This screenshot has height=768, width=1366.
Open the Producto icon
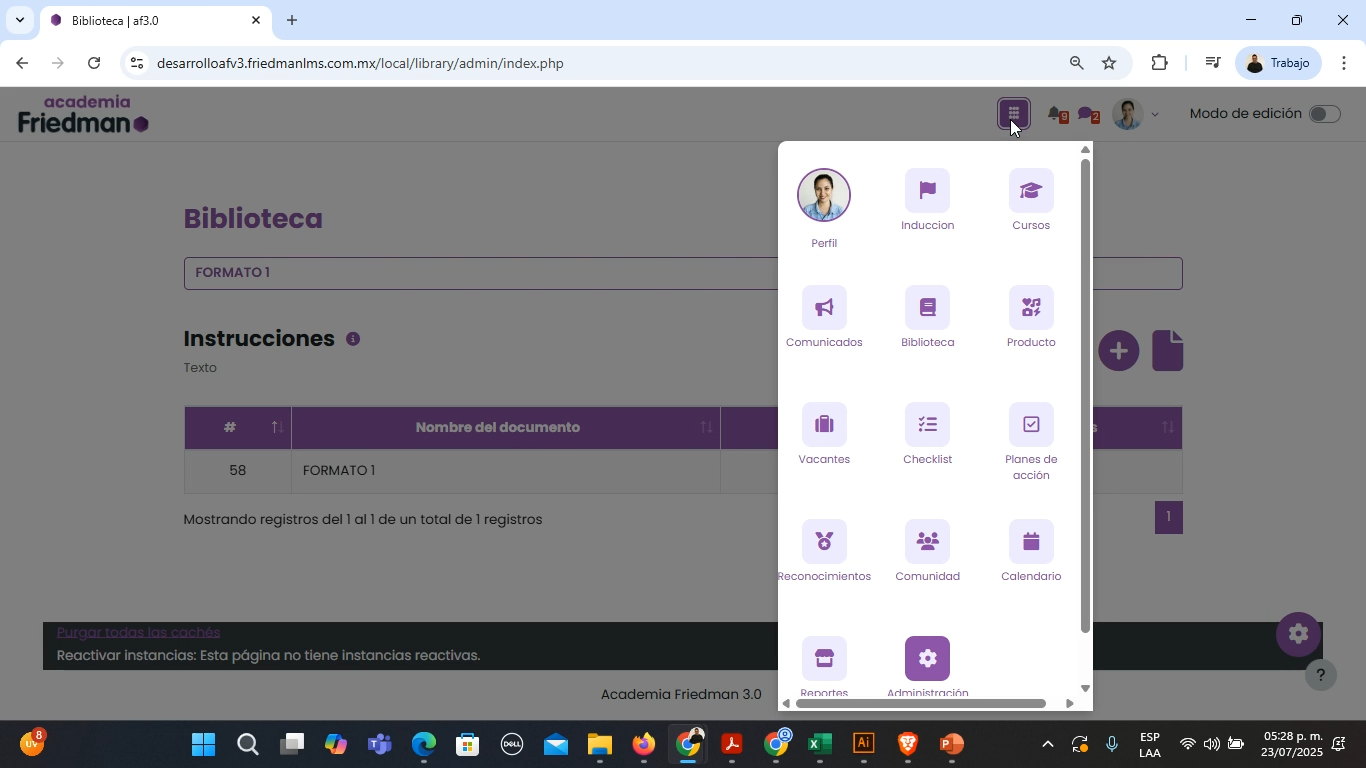1031,307
